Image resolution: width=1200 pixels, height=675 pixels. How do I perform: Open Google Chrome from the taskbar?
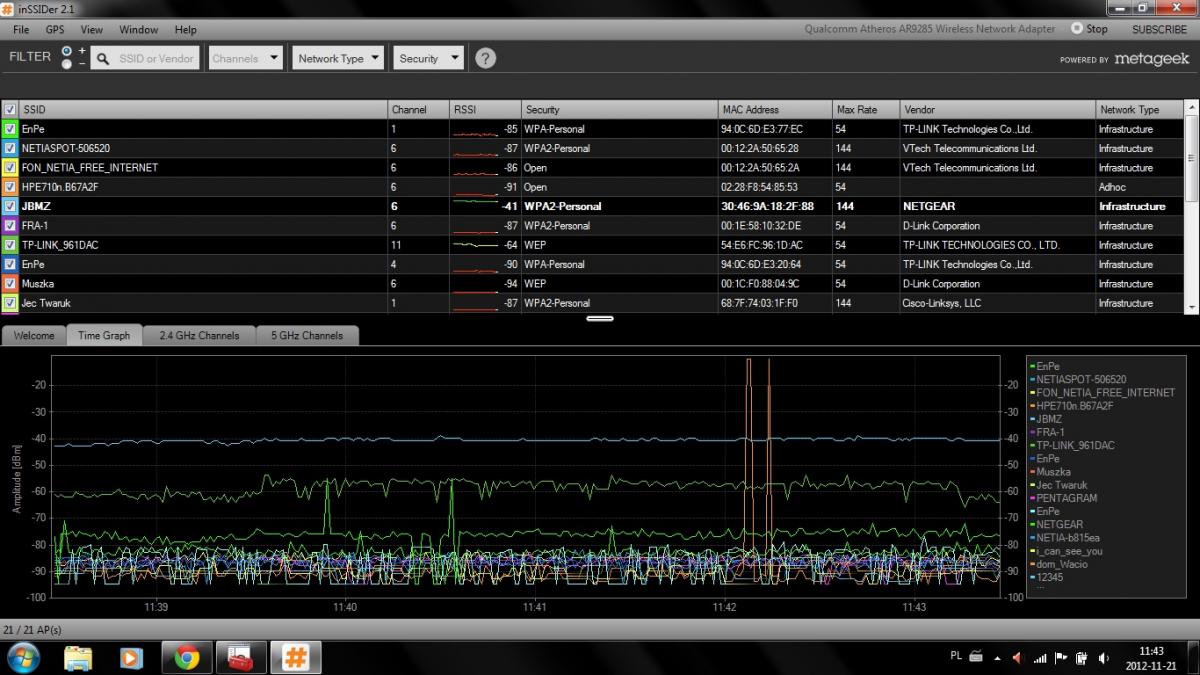pos(186,657)
